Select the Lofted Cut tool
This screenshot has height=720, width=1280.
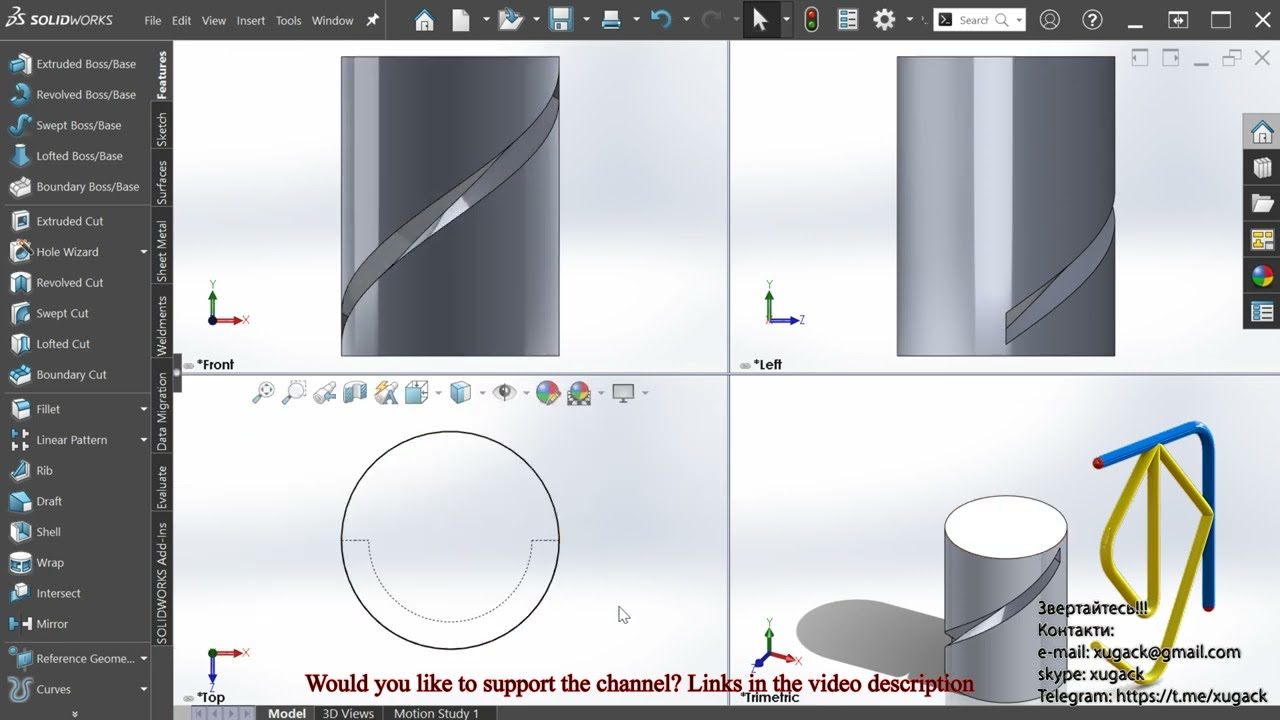50,344
